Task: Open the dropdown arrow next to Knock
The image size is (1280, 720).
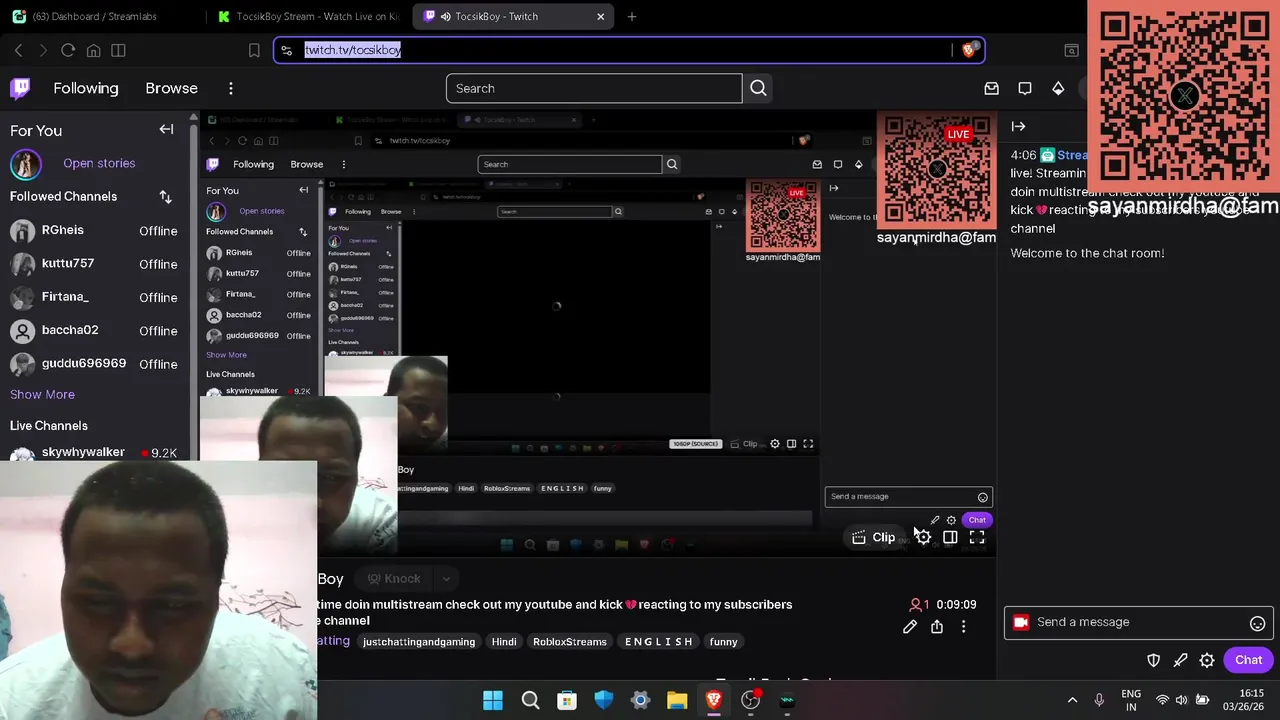Action: point(446,578)
